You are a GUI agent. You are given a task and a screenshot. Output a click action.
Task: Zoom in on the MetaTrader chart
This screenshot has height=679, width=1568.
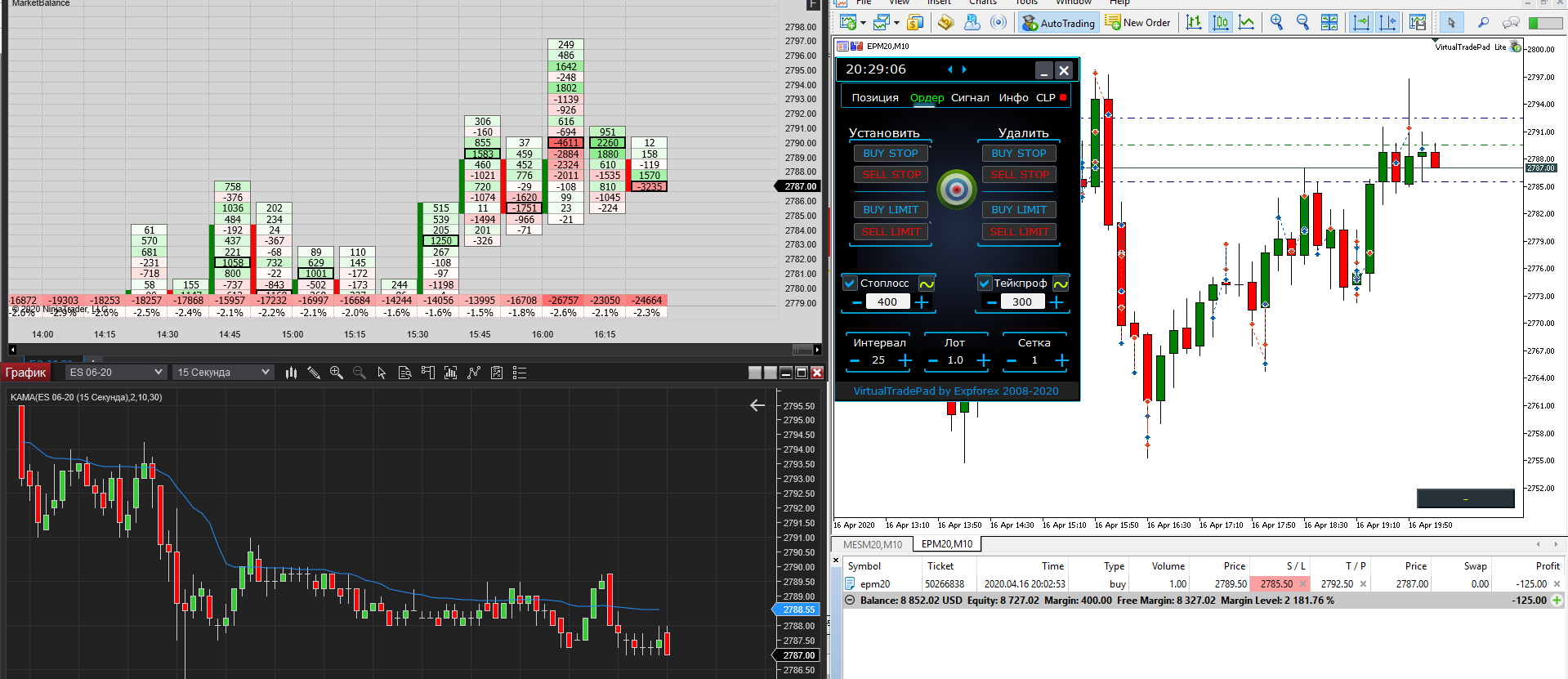point(1277,23)
